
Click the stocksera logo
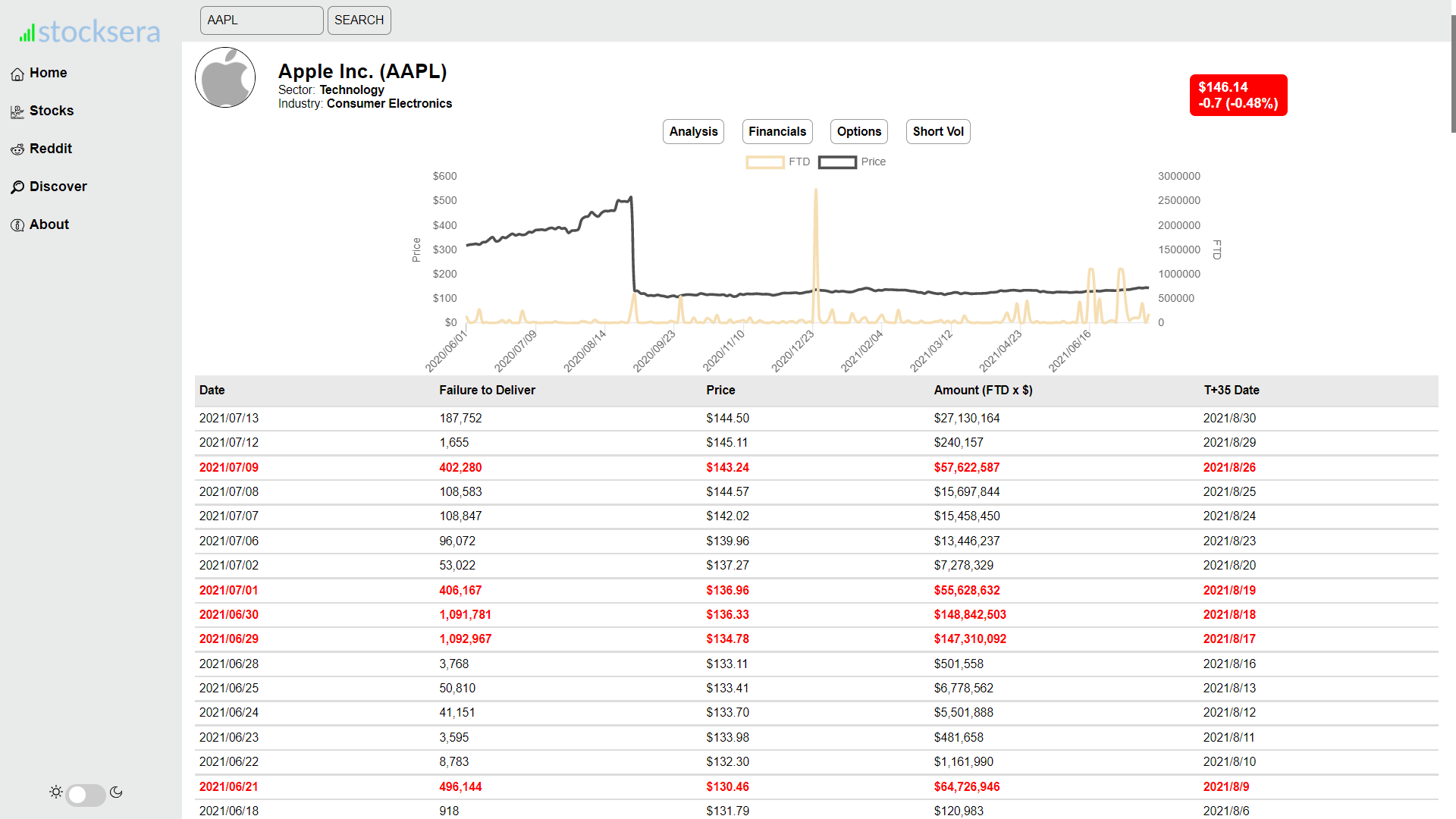[x=90, y=32]
